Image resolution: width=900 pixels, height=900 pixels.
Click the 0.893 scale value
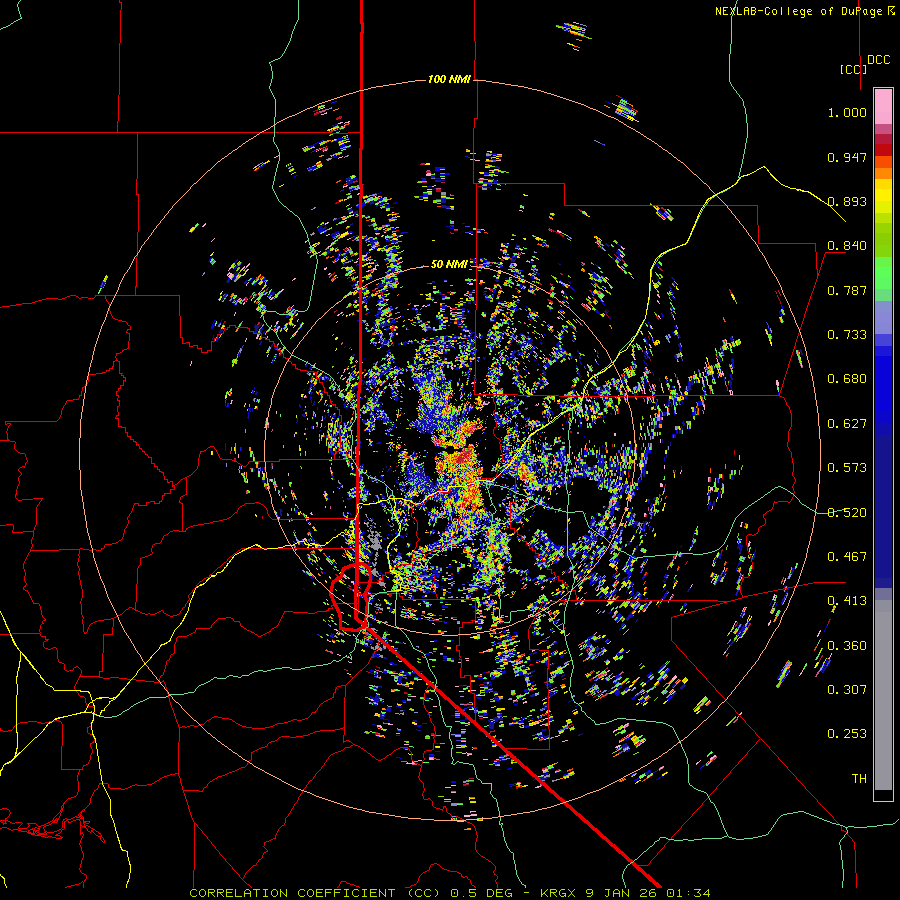847,201
